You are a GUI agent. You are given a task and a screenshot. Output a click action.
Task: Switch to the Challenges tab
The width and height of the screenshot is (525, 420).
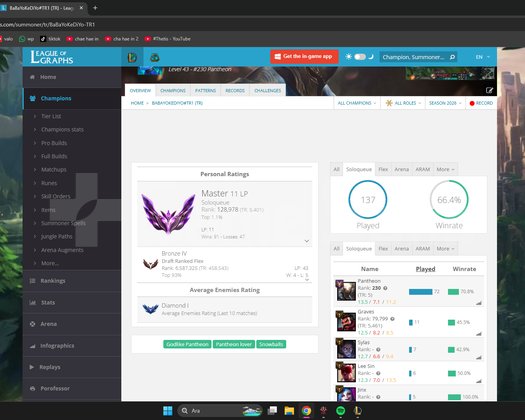268,91
